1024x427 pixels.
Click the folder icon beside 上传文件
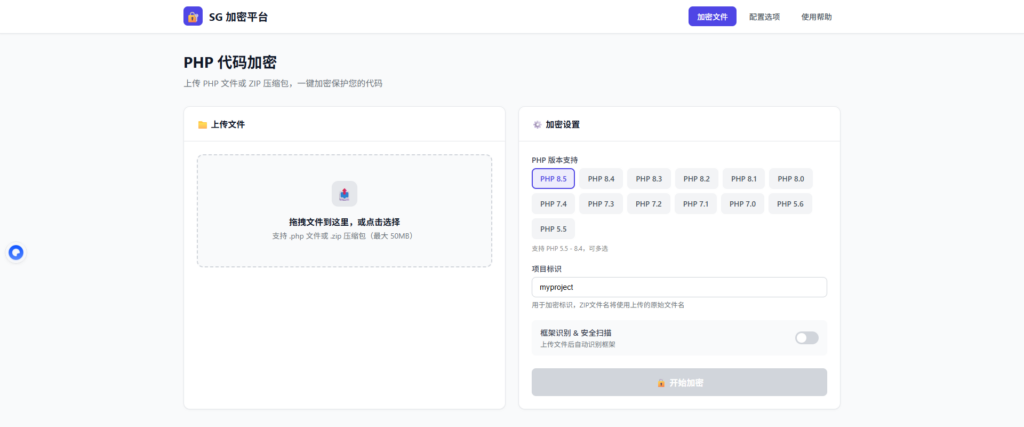tap(202, 124)
